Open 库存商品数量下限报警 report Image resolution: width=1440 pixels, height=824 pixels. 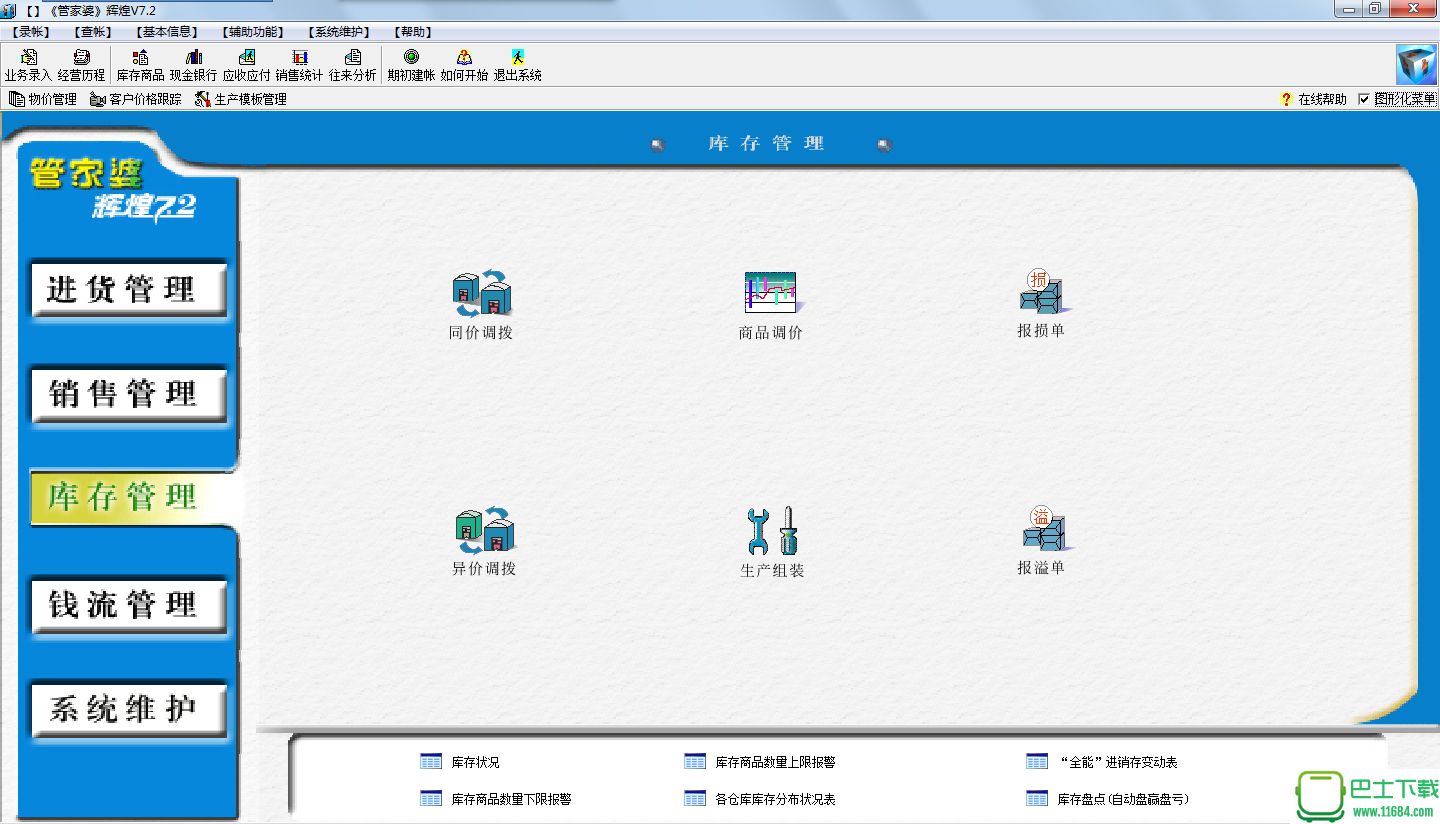[x=511, y=799]
